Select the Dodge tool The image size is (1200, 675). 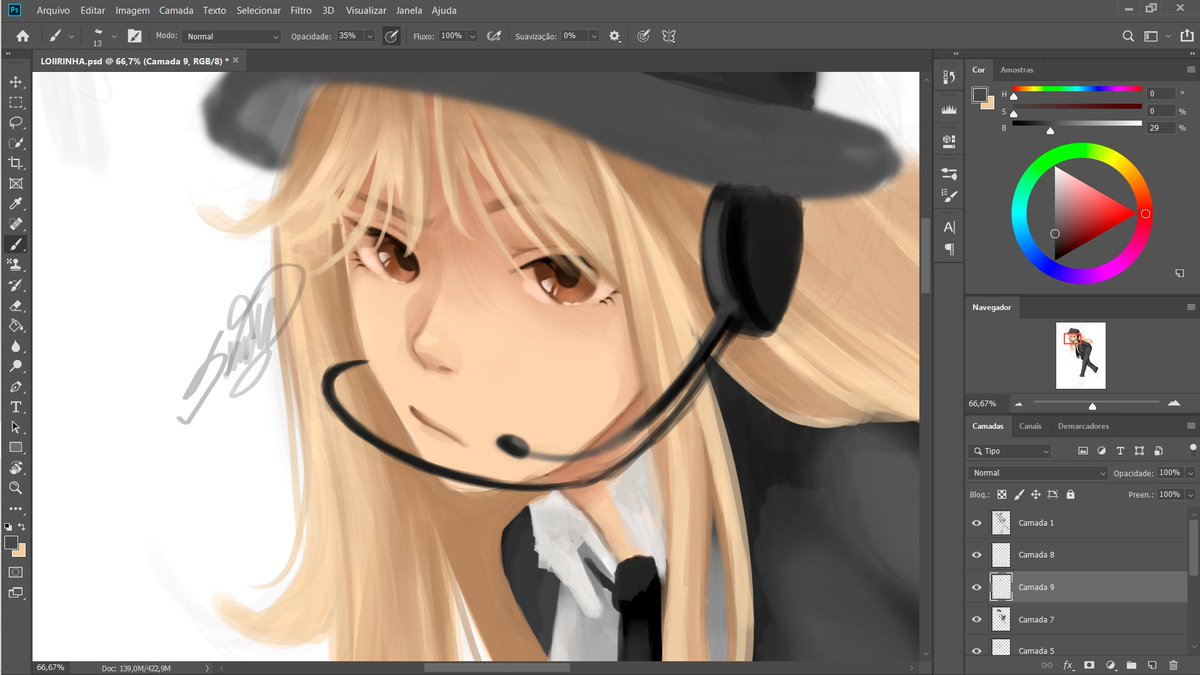coord(16,367)
